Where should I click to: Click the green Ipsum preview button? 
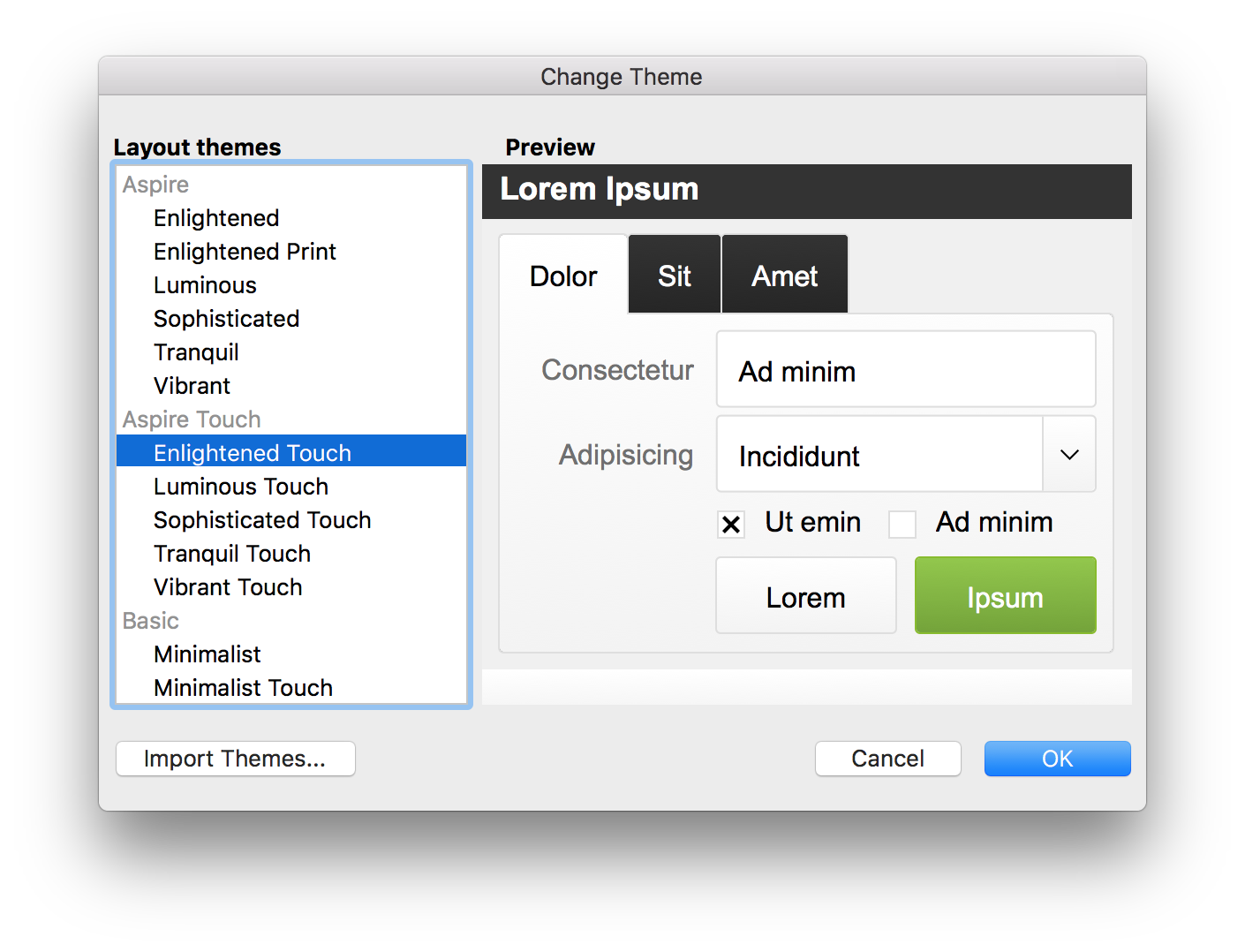tap(1006, 595)
